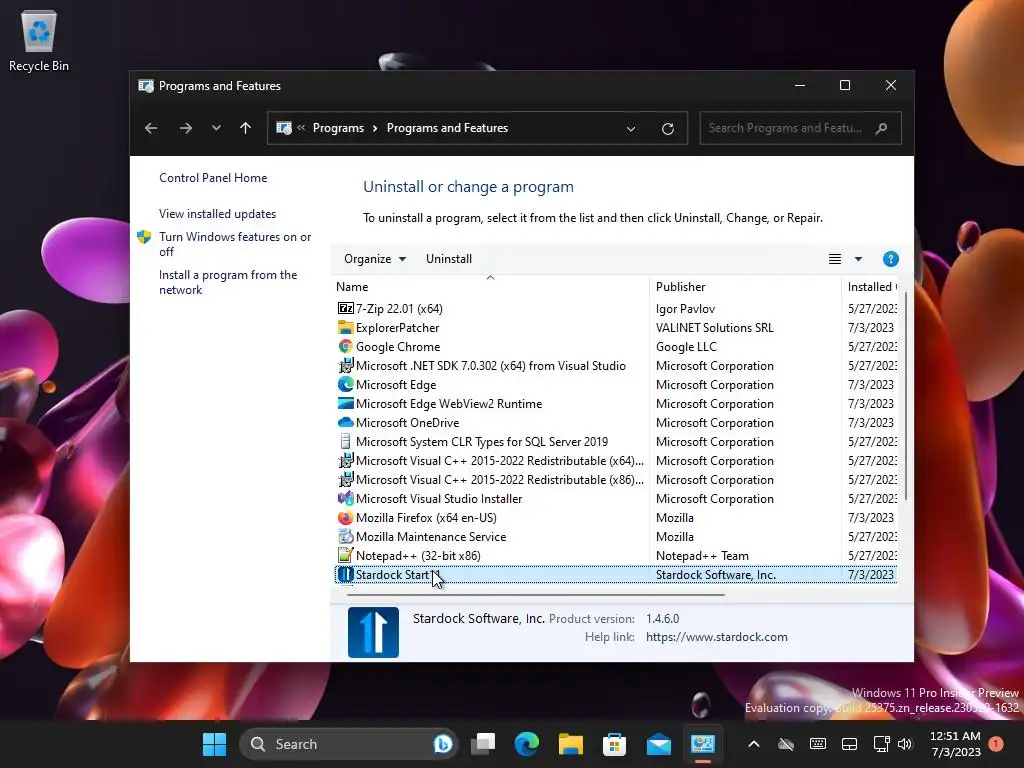
Task: Sort the list by the Name column
Action: click(490, 287)
